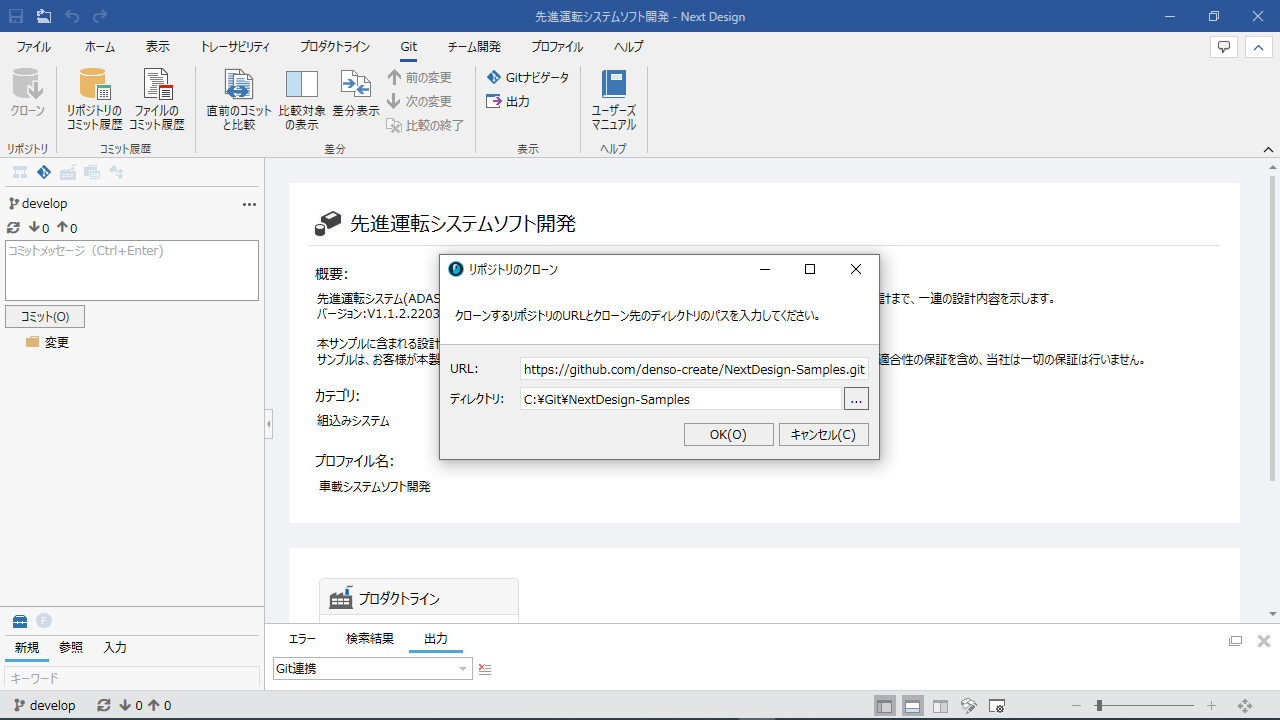Click the save-all icon in title bar
The height and width of the screenshot is (720, 1280).
click(x=44, y=16)
